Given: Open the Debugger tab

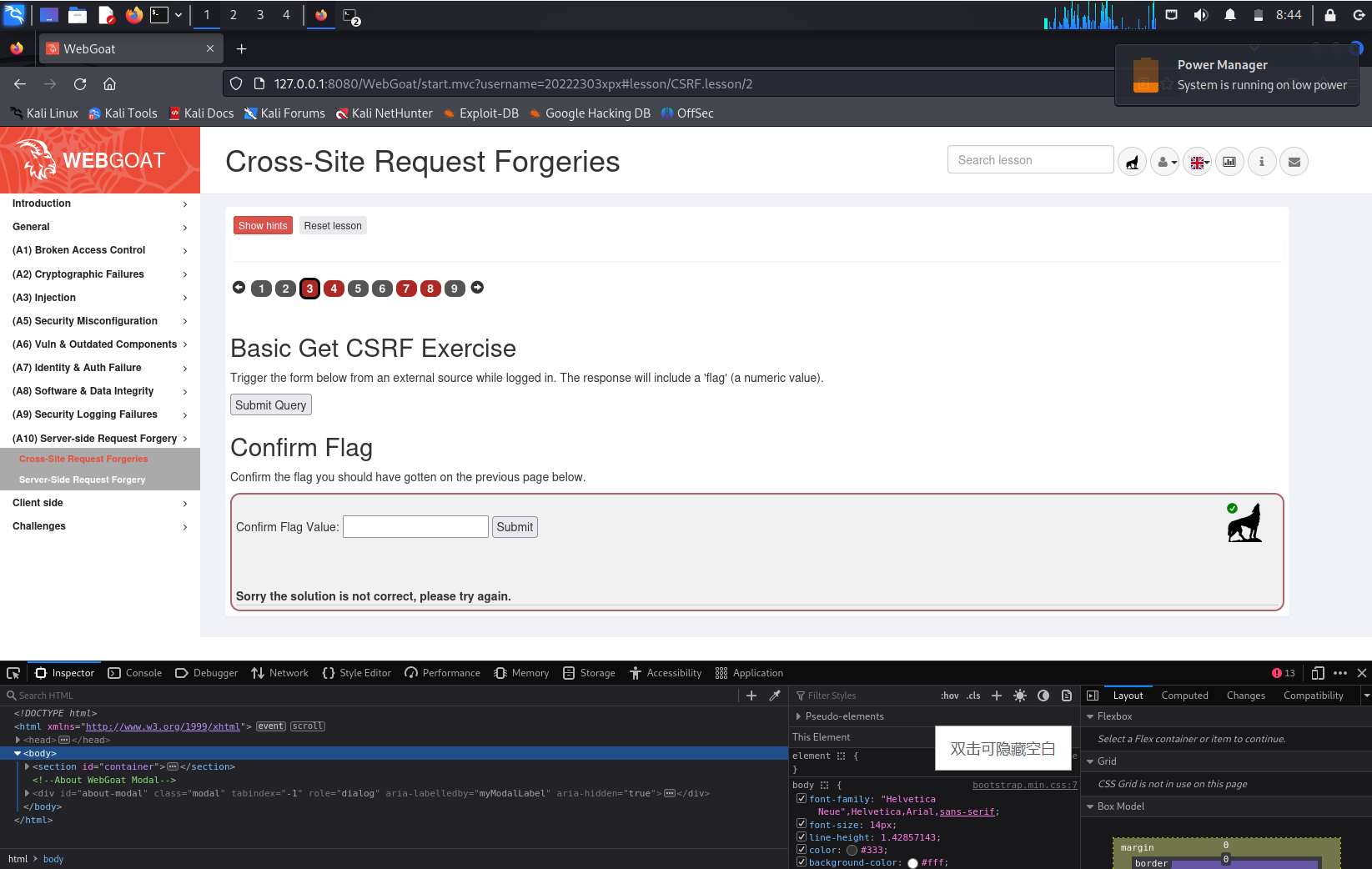Looking at the screenshot, I should (x=207, y=673).
